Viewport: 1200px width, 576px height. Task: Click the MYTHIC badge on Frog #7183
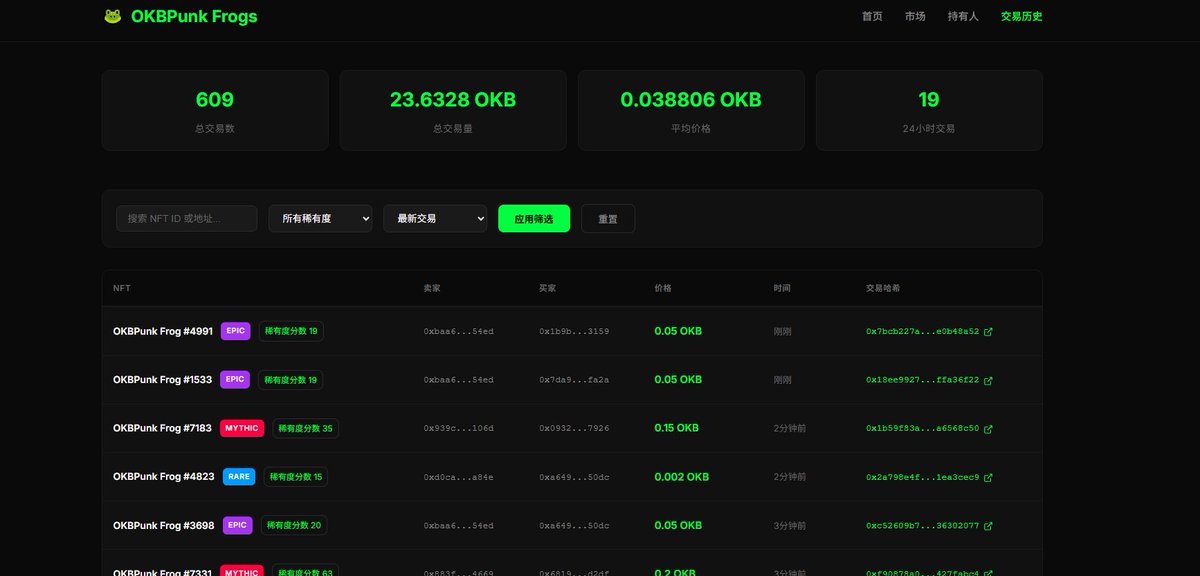(x=242, y=428)
